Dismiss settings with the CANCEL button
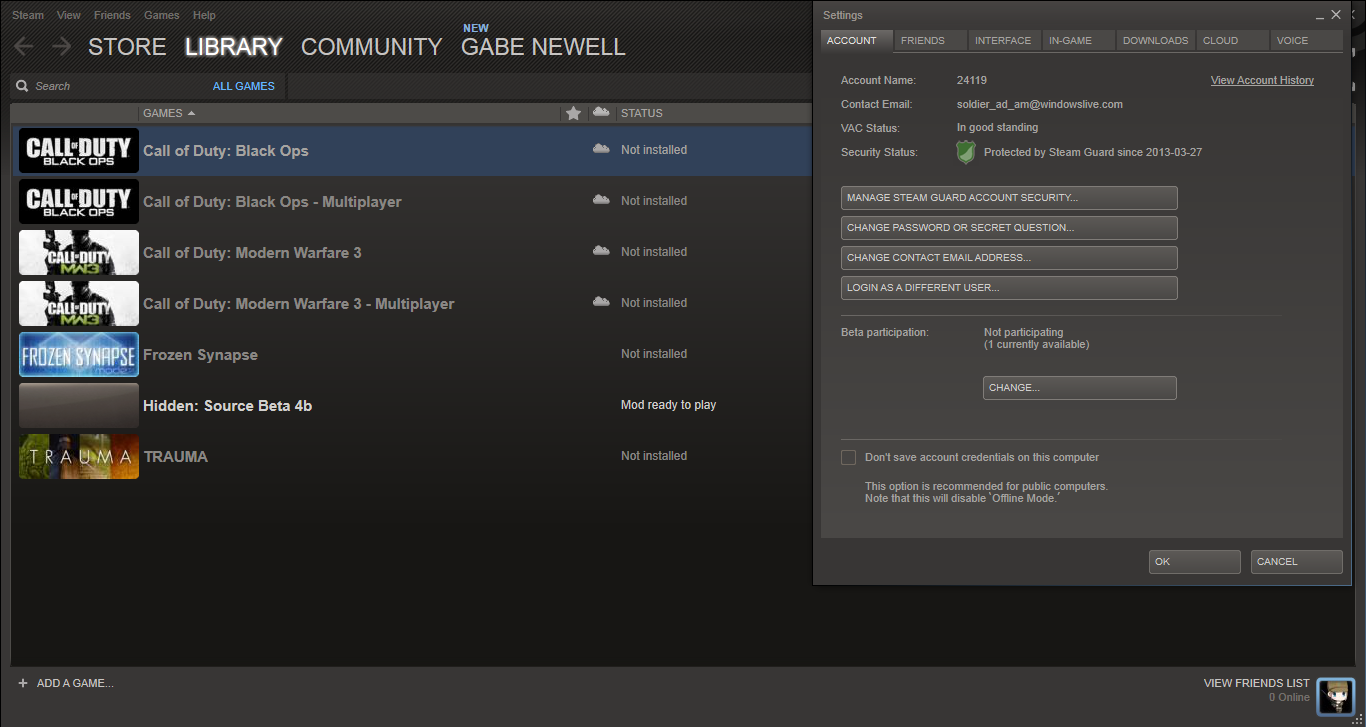The image size is (1366, 727). click(x=1297, y=562)
